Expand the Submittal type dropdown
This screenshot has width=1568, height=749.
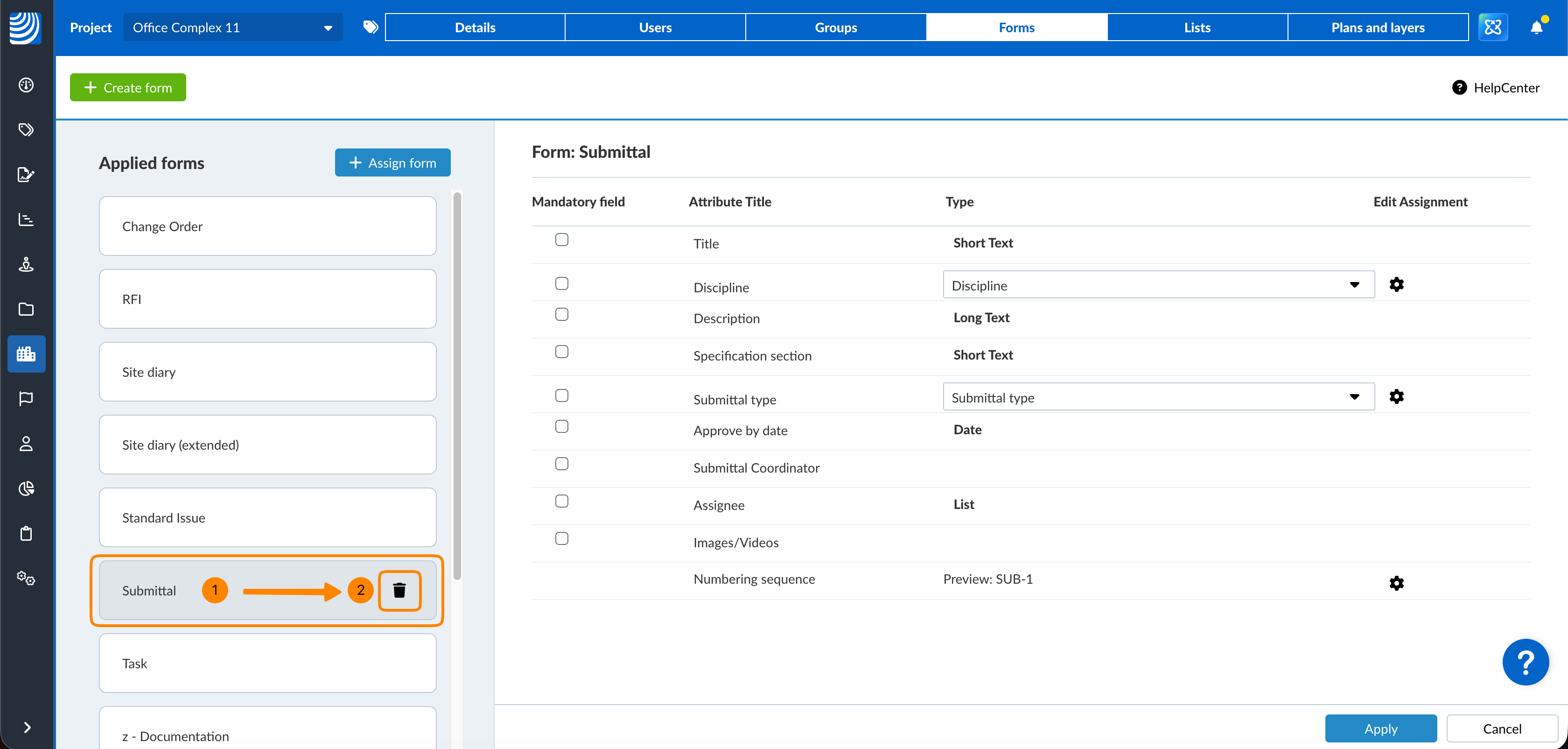[x=1158, y=397]
